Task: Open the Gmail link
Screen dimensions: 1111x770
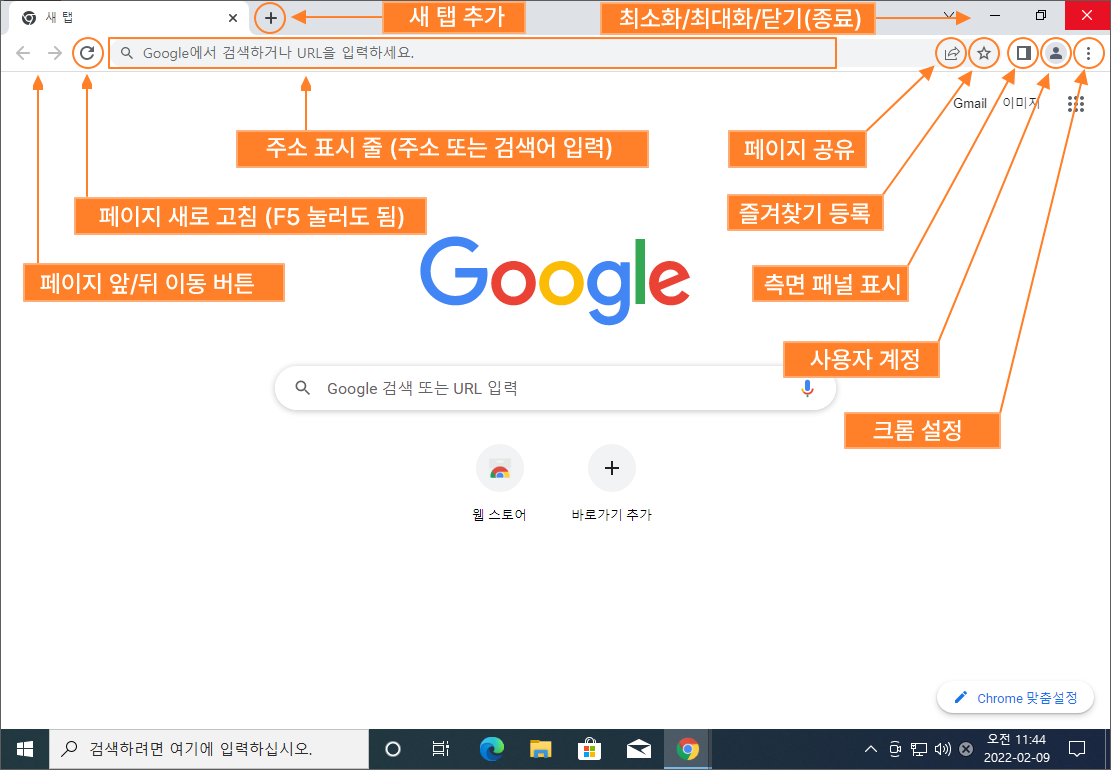Action: click(969, 103)
